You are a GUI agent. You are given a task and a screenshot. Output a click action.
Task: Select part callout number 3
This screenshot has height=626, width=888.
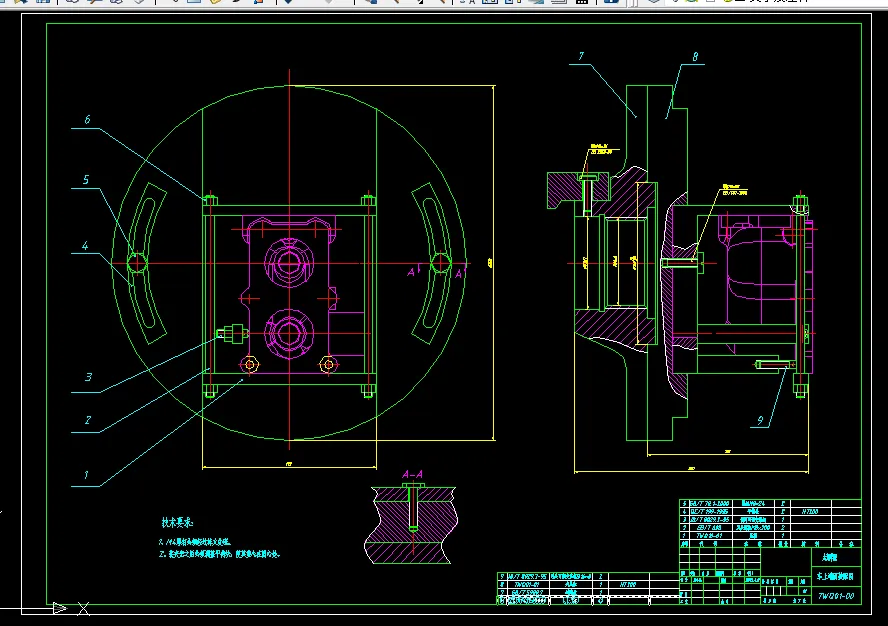(x=88, y=377)
